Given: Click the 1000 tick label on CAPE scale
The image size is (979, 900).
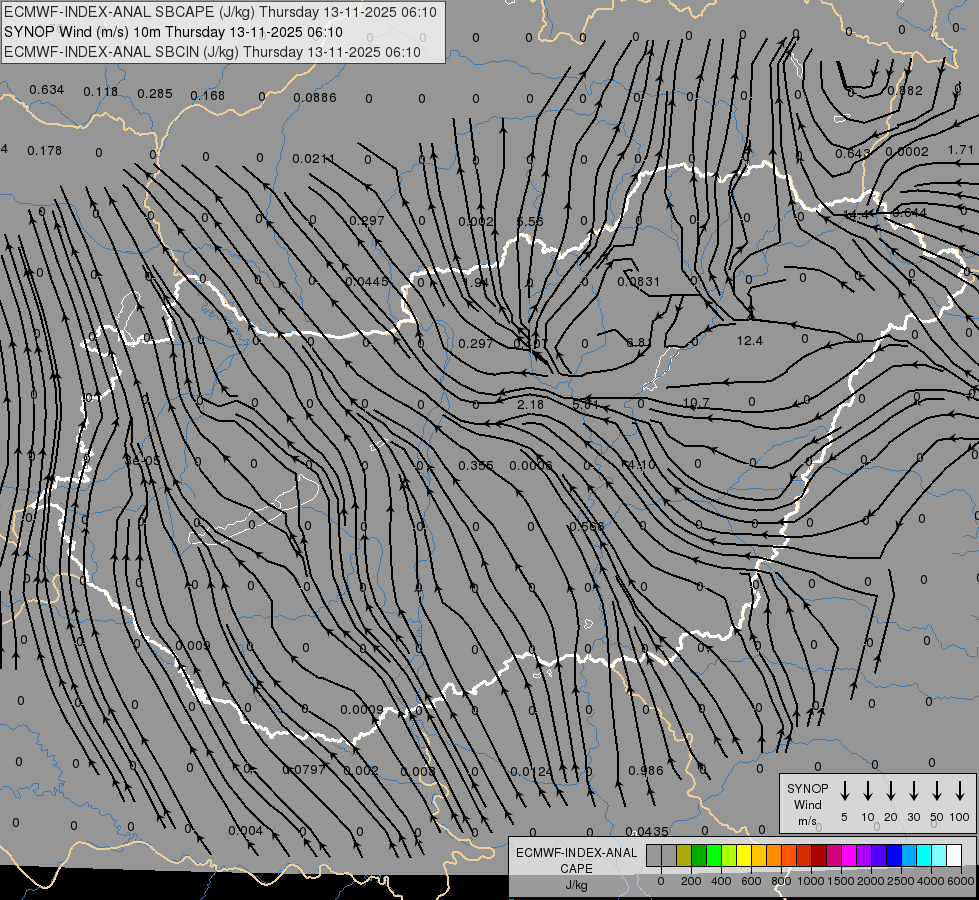Looking at the screenshot, I should tap(810, 881).
